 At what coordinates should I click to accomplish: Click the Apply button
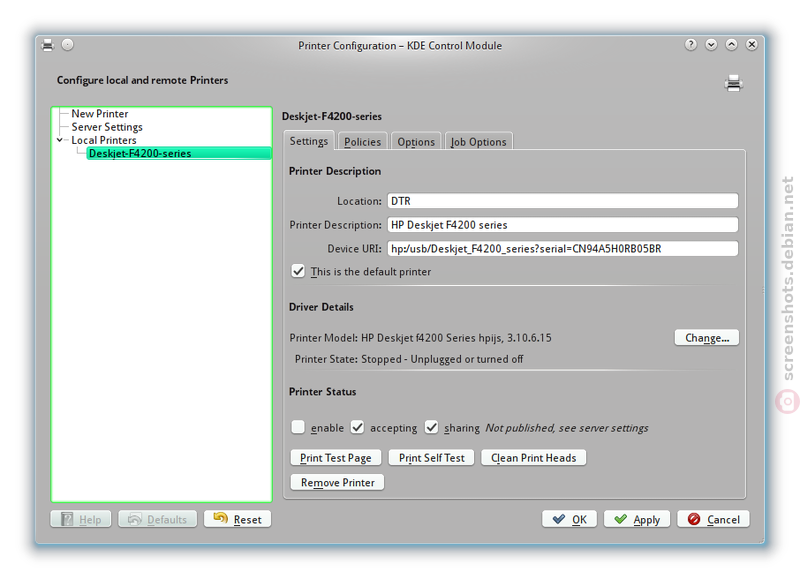click(637, 519)
